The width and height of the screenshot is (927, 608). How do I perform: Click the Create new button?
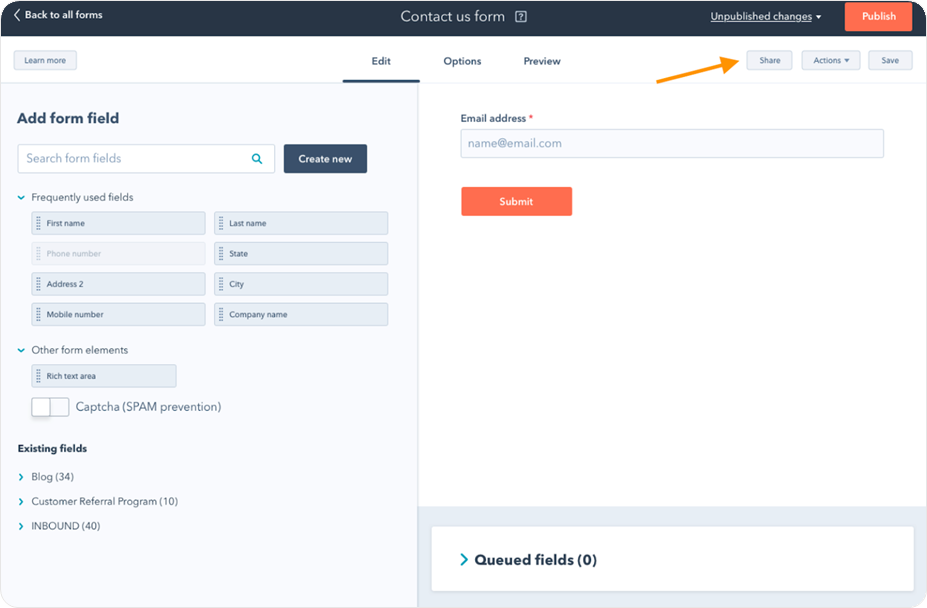325,158
